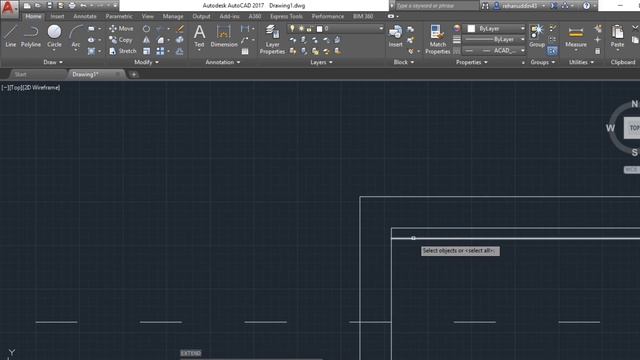Expand the Annotation panel
Viewport: 640px width, 360px height.
(223, 62)
